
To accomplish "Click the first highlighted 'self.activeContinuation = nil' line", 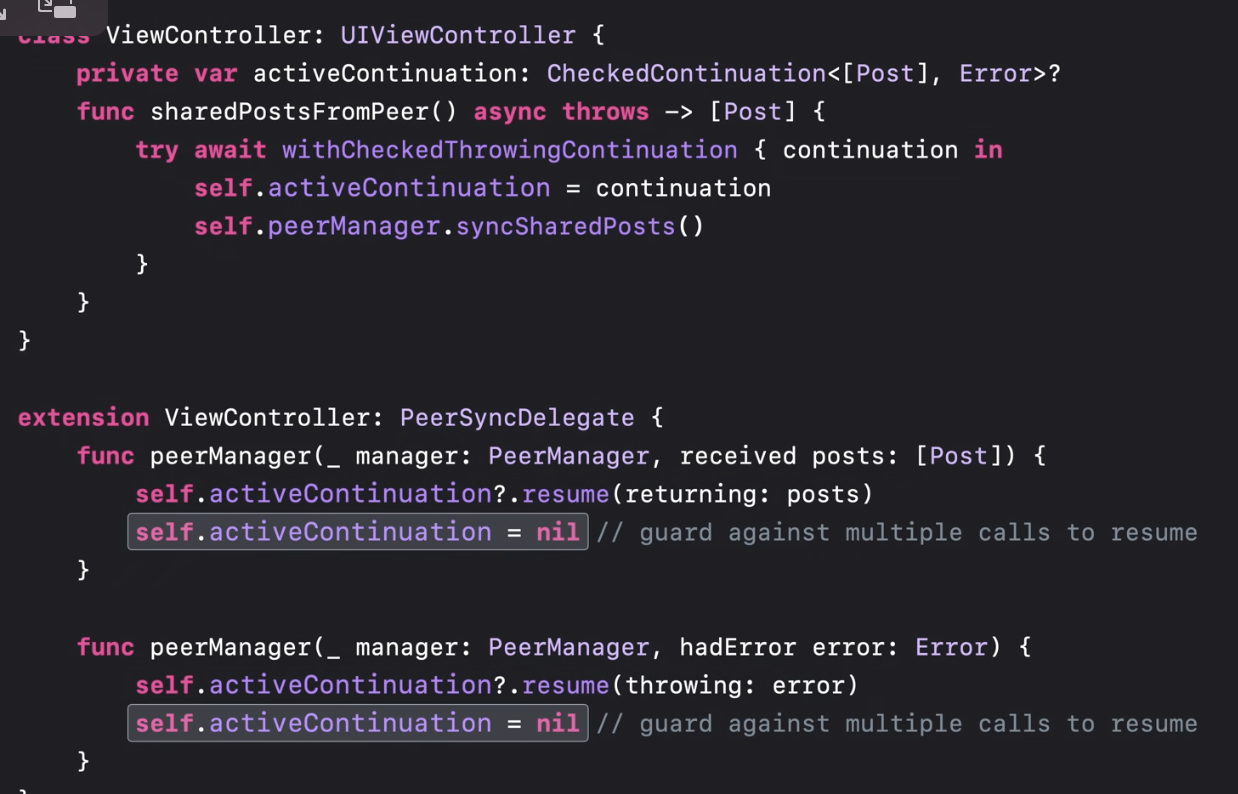I will click(x=357, y=532).
